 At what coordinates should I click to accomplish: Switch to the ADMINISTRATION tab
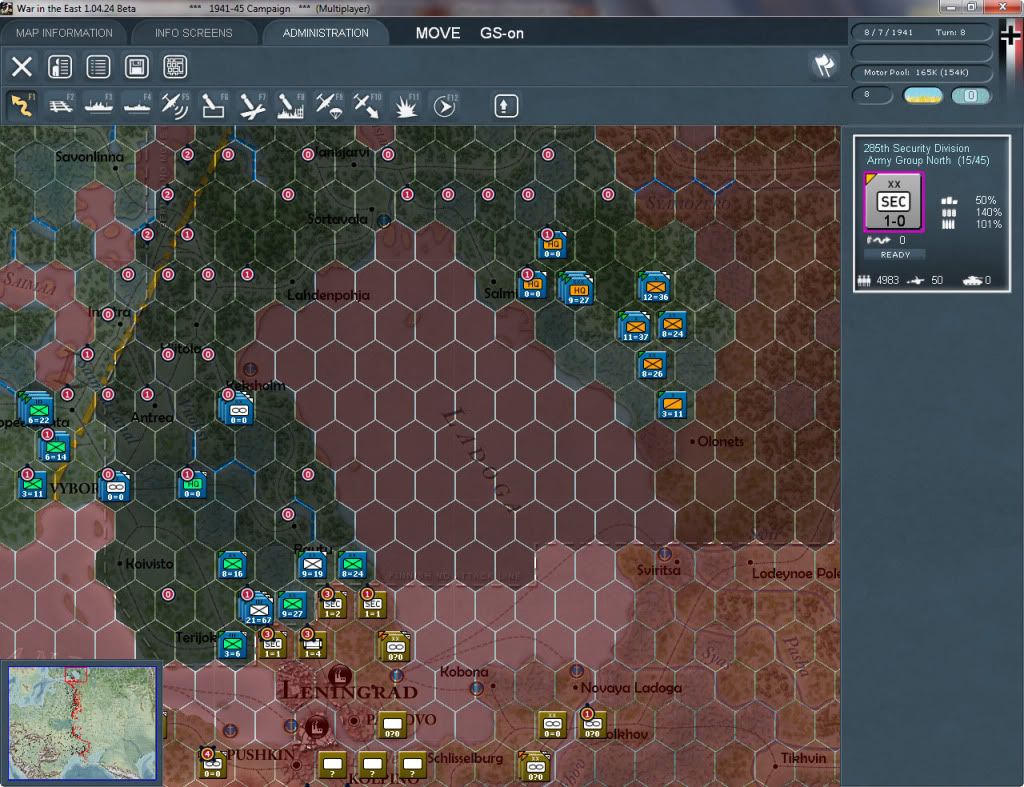pyautogui.click(x=325, y=33)
